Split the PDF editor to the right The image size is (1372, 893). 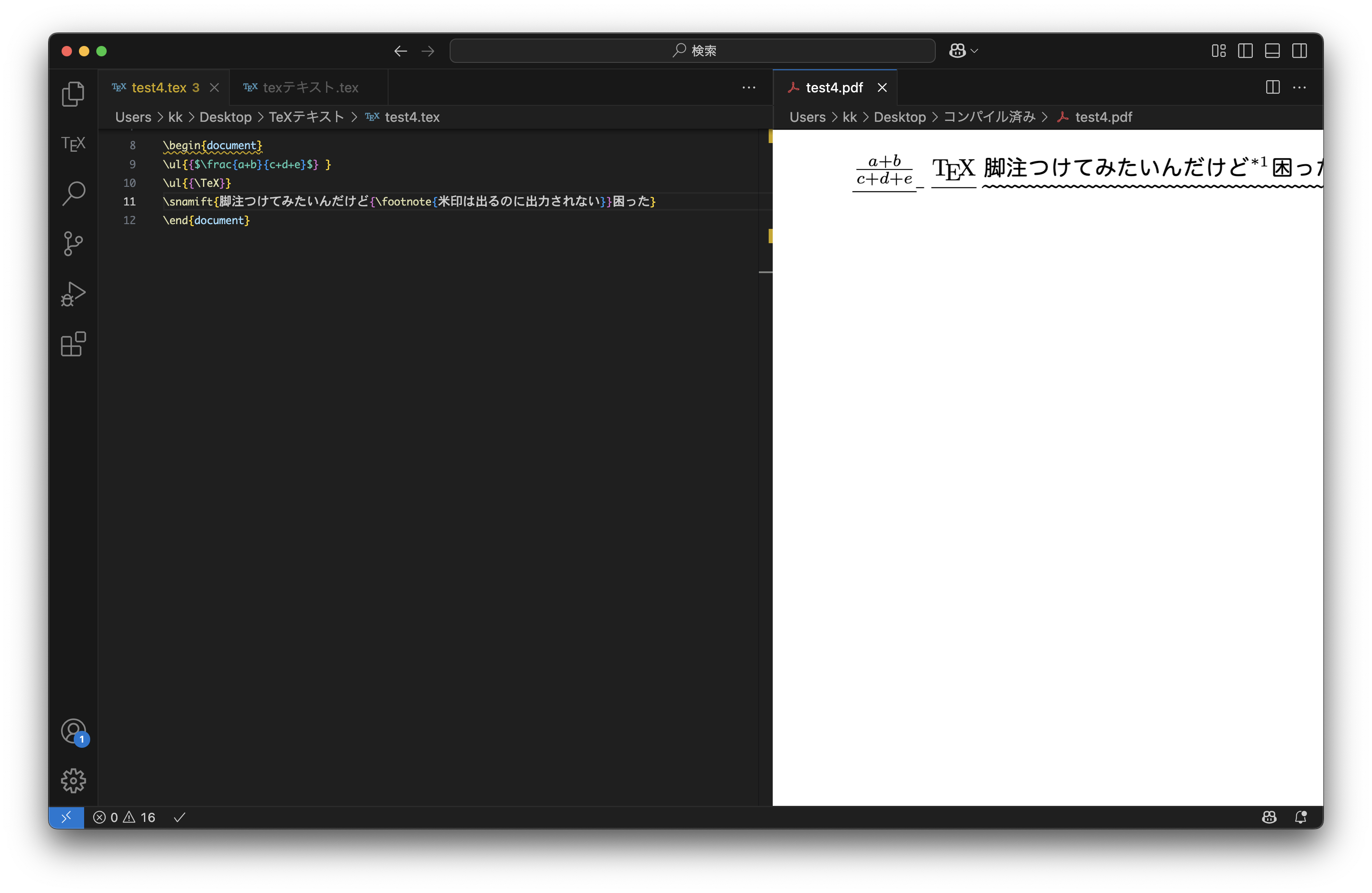(1273, 87)
